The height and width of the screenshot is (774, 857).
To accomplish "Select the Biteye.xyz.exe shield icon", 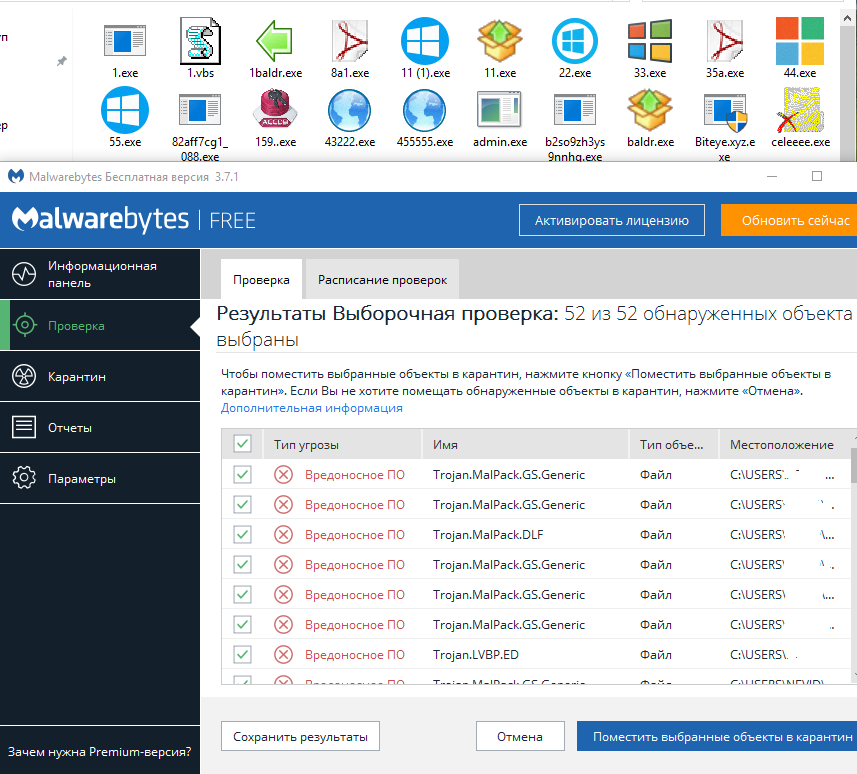I will point(725,113).
